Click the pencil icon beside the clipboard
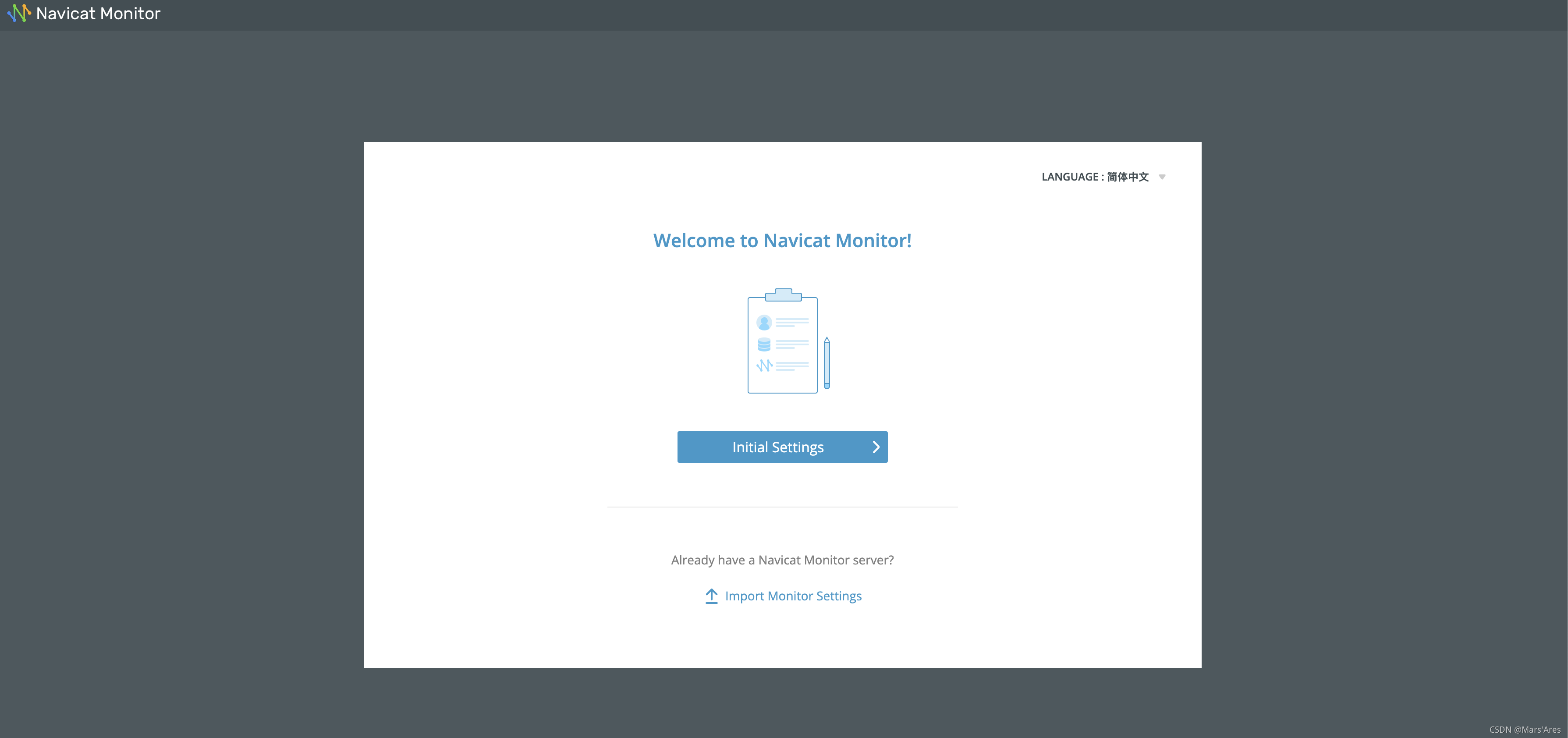The width and height of the screenshot is (1568, 738). click(827, 363)
